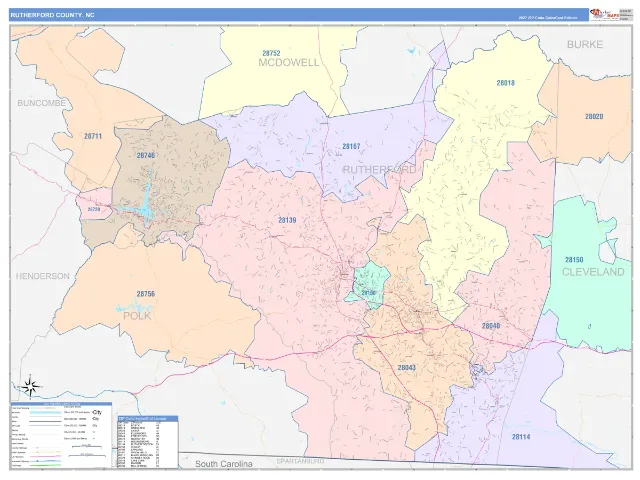The image size is (640, 480).
Task: Click the "RUTHERFORD COUNTY, NC" map title
Action: coord(52,15)
